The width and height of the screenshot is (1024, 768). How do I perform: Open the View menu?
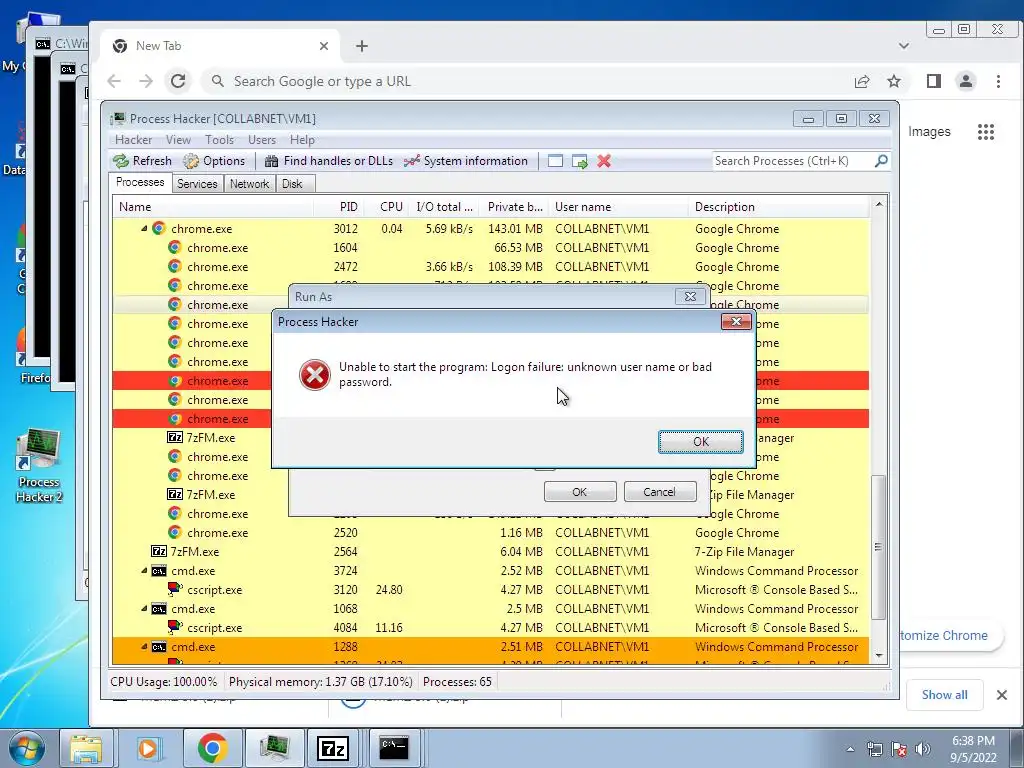178,140
